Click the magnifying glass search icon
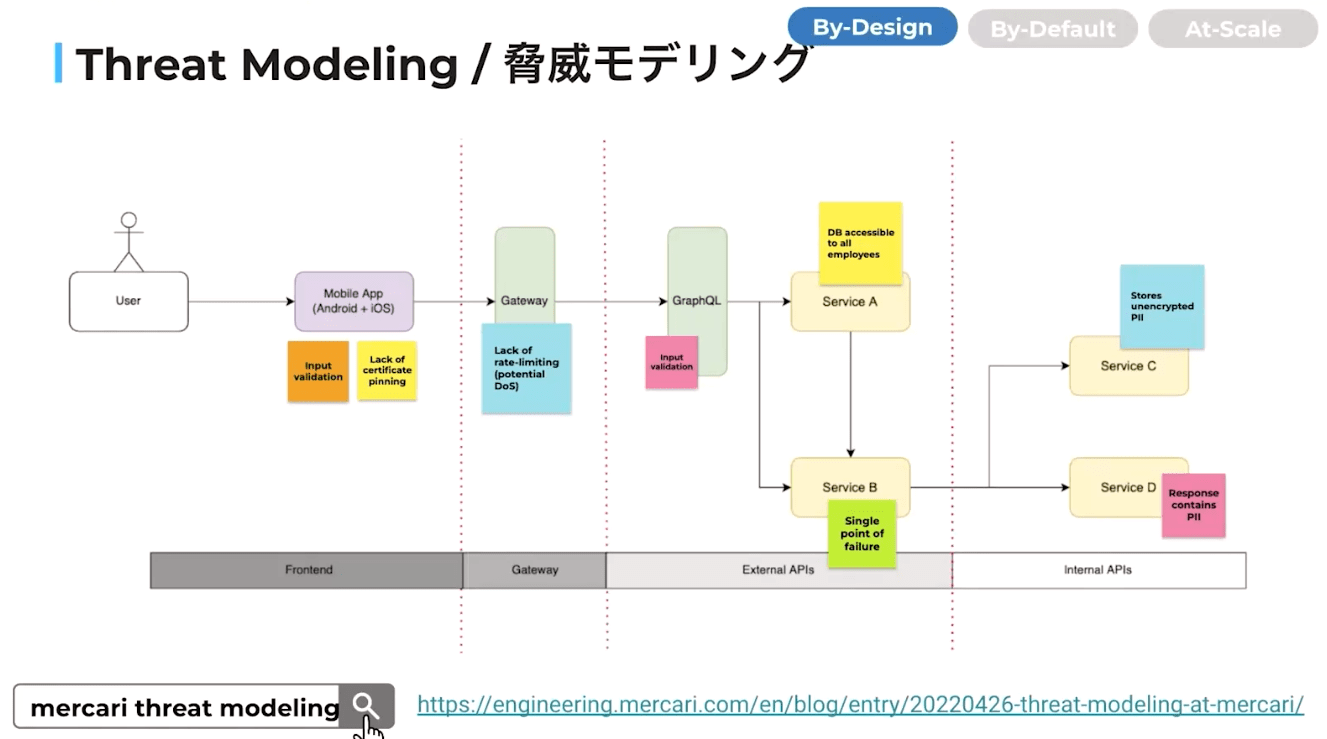 366,706
